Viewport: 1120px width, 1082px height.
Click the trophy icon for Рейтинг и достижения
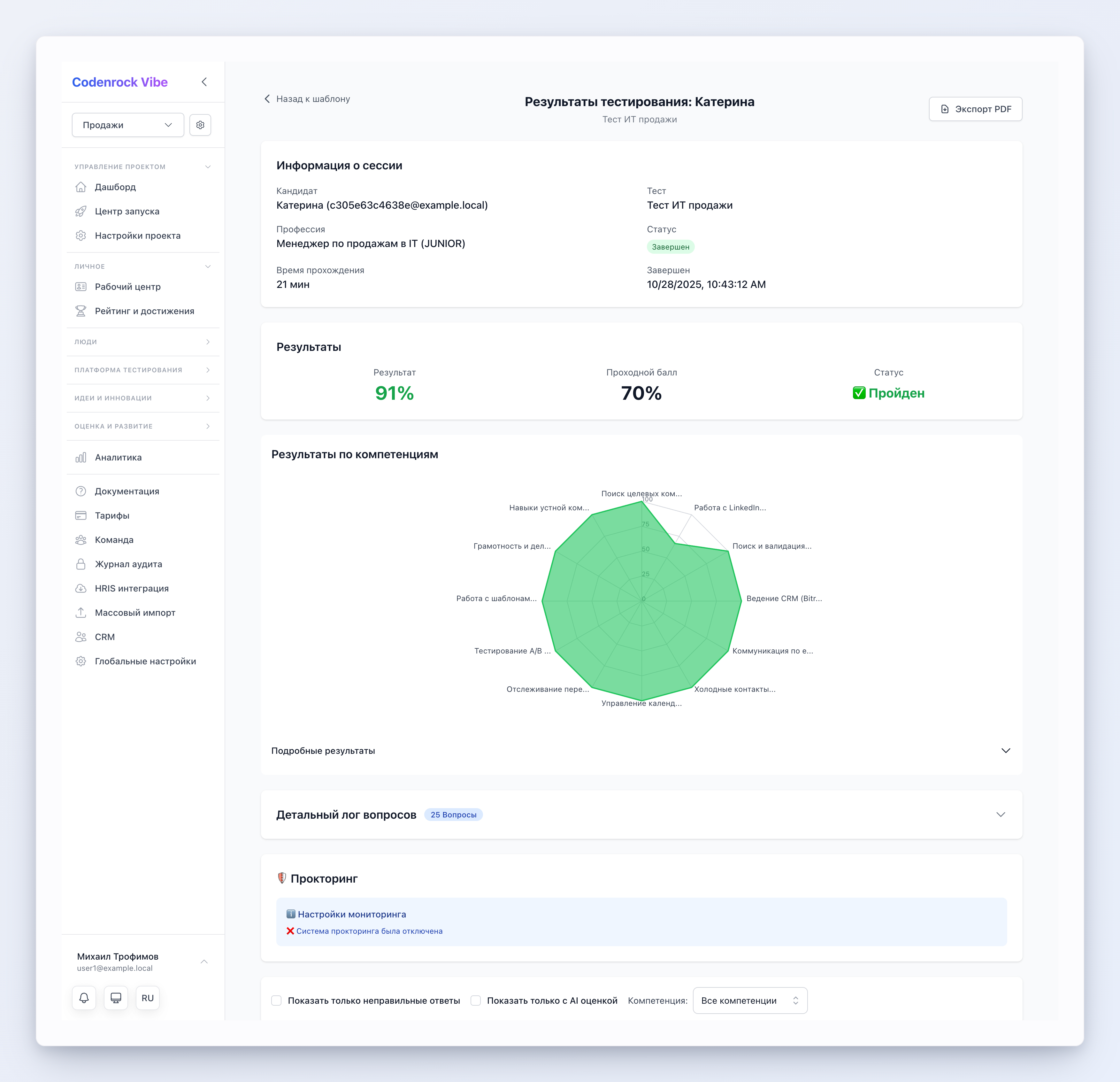pyautogui.click(x=81, y=311)
